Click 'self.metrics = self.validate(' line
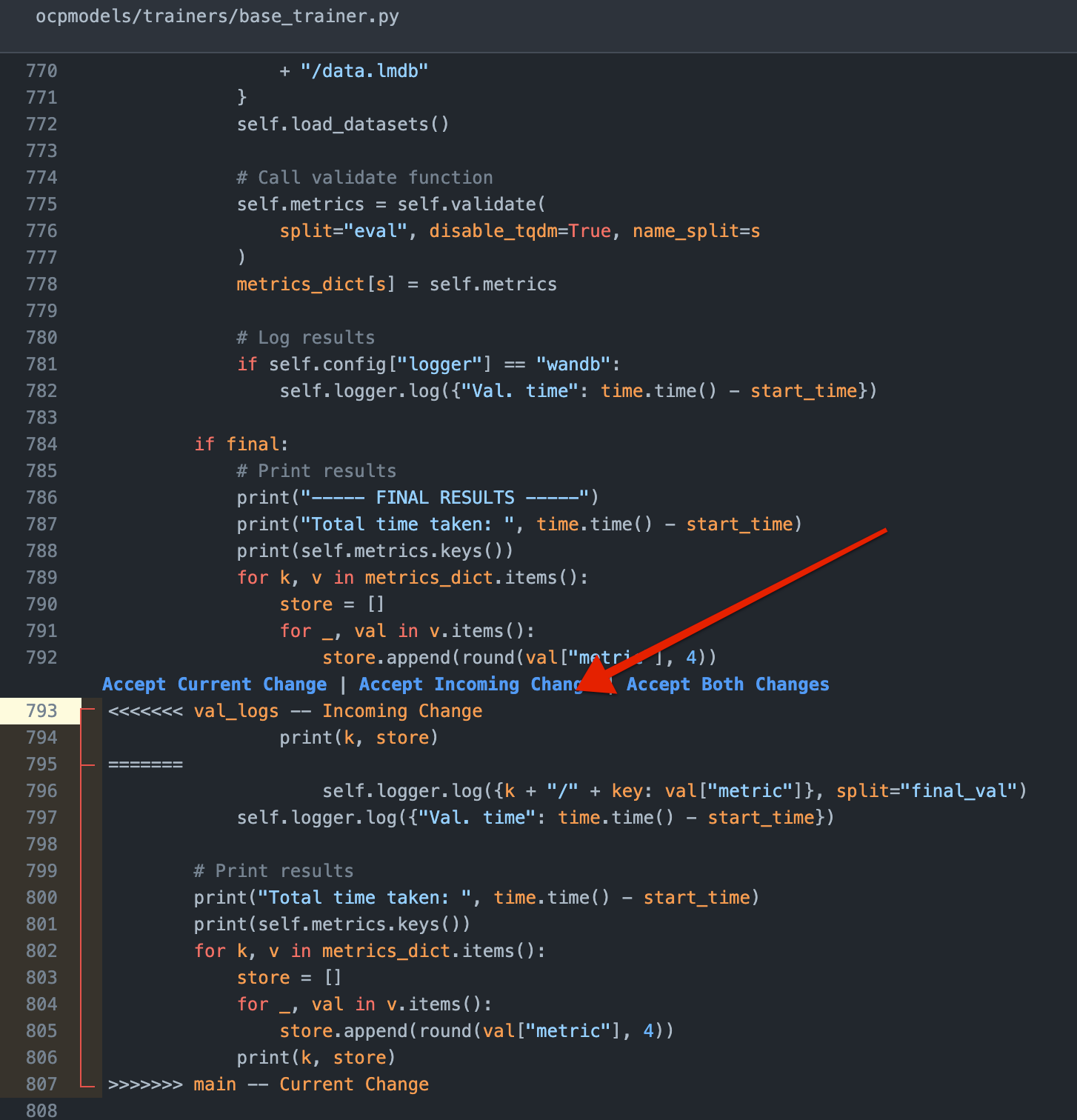 point(391,204)
